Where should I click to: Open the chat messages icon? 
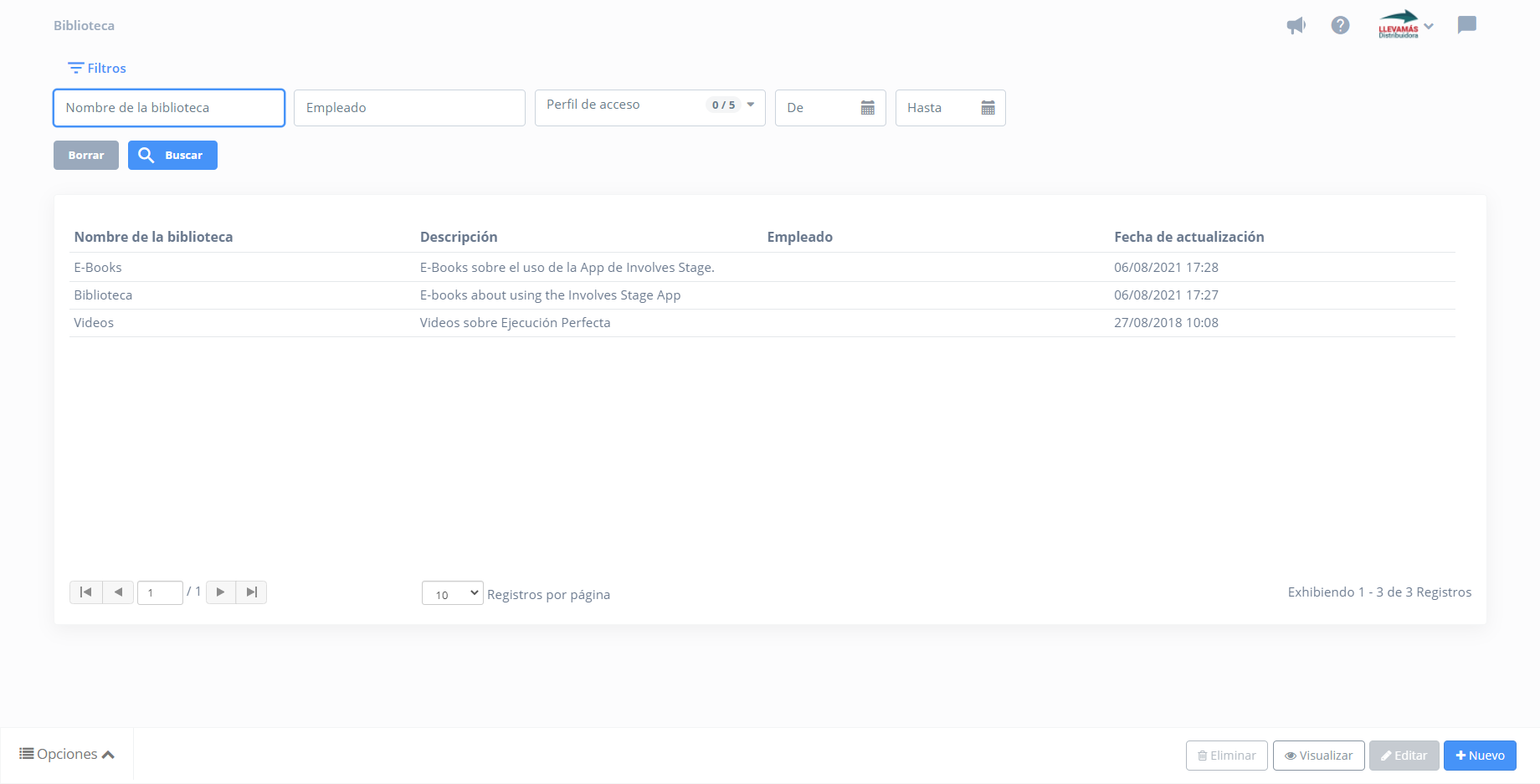[x=1466, y=25]
